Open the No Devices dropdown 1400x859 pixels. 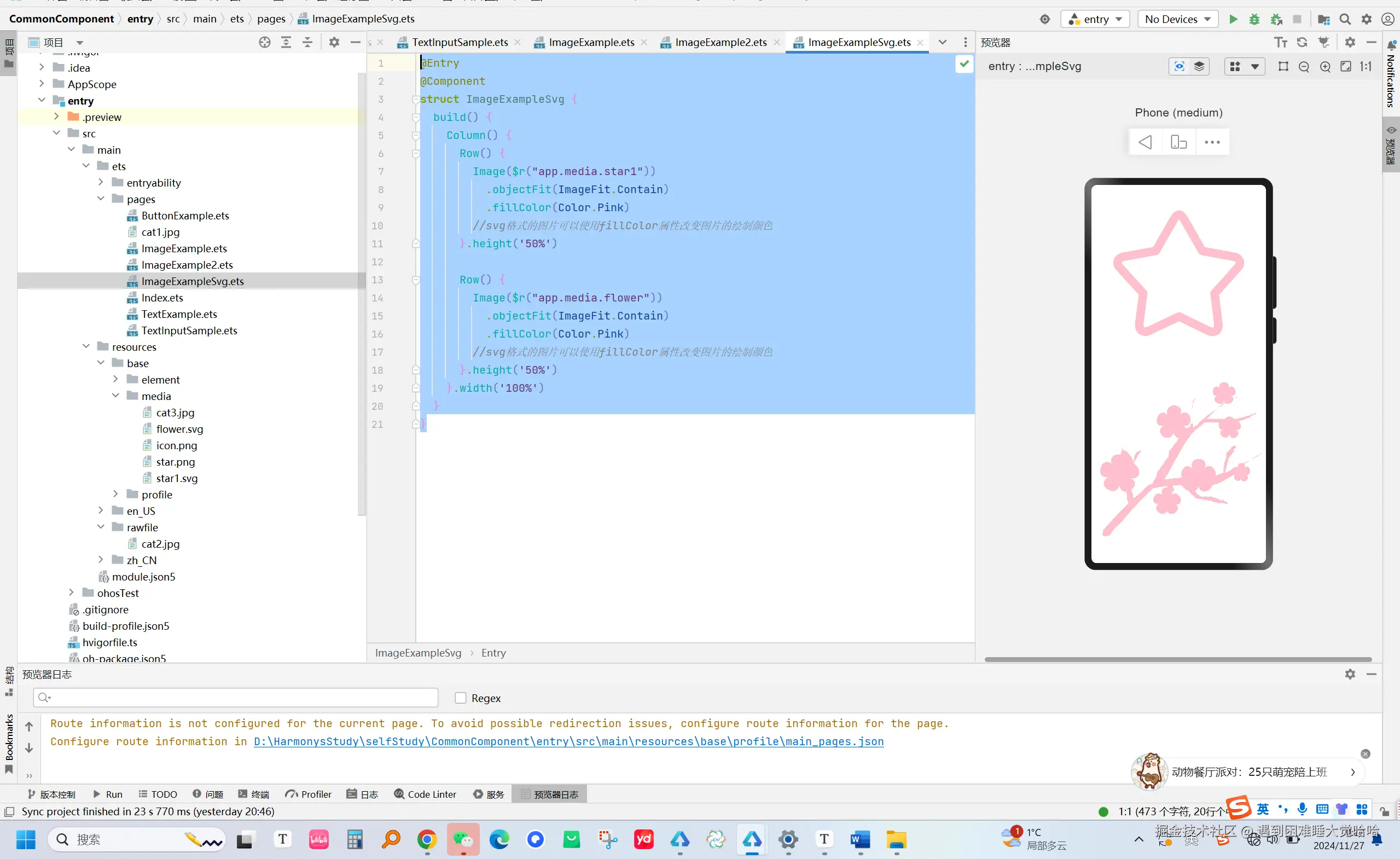(1177, 19)
